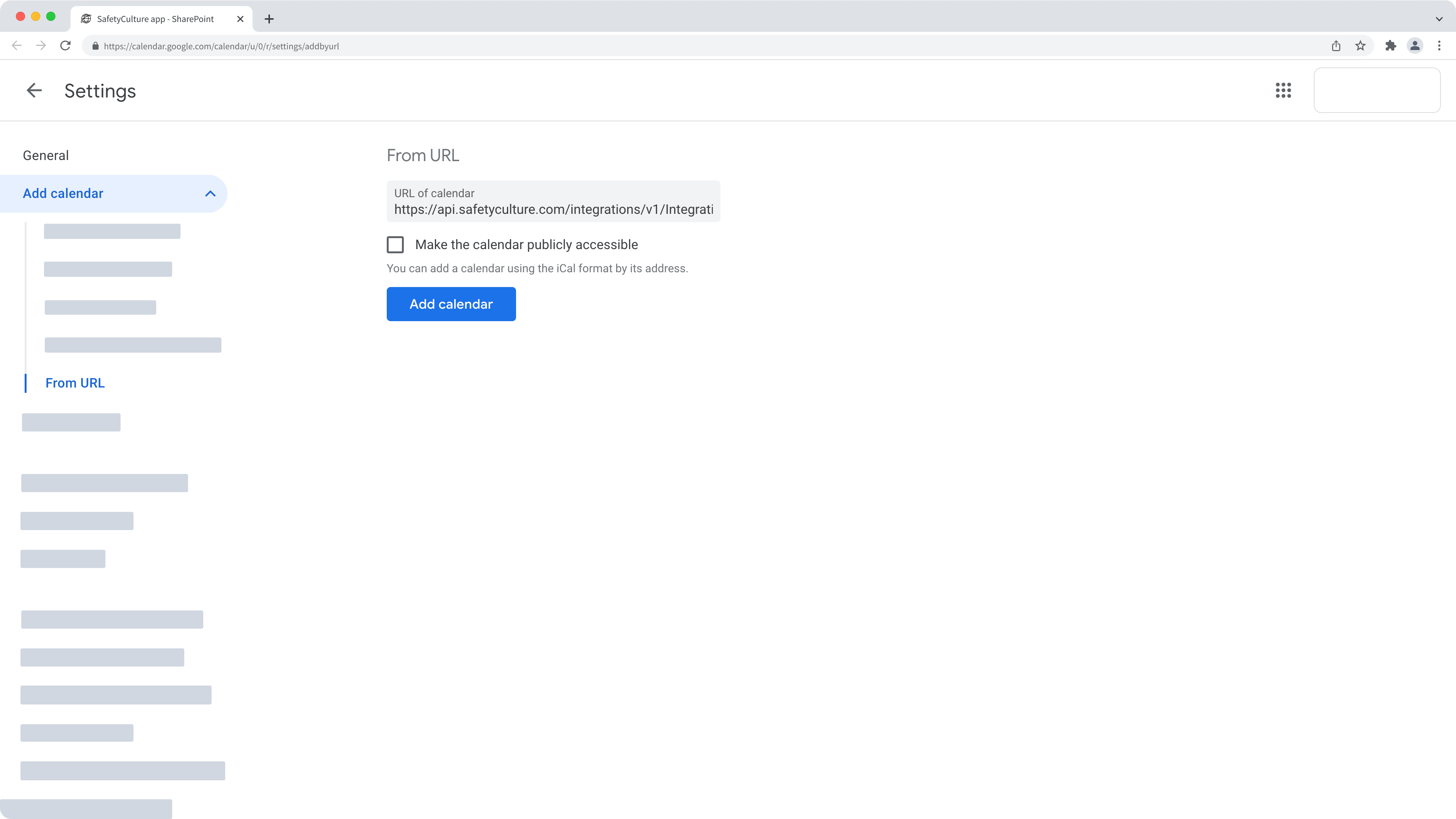Bookmark the page using the star icon
The height and width of the screenshot is (819, 1456).
pyautogui.click(x=1360, y=46)
